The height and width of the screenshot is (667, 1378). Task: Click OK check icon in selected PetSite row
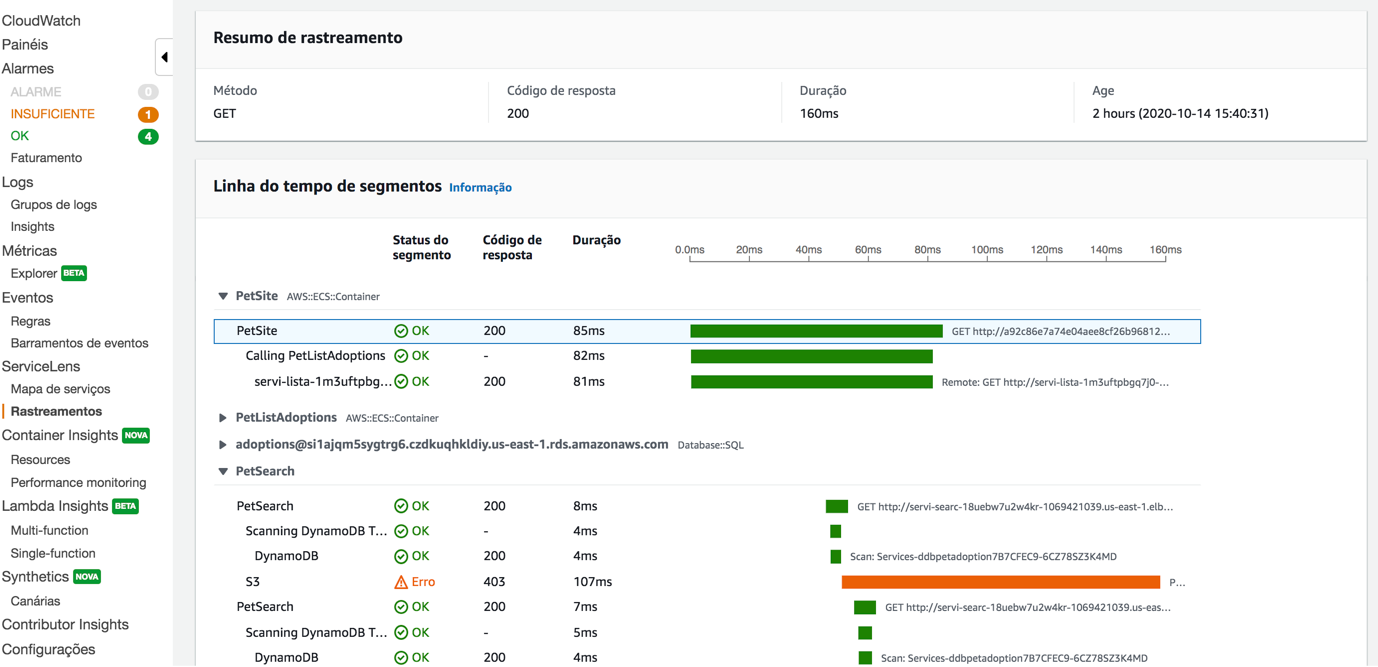click(401, 331)
